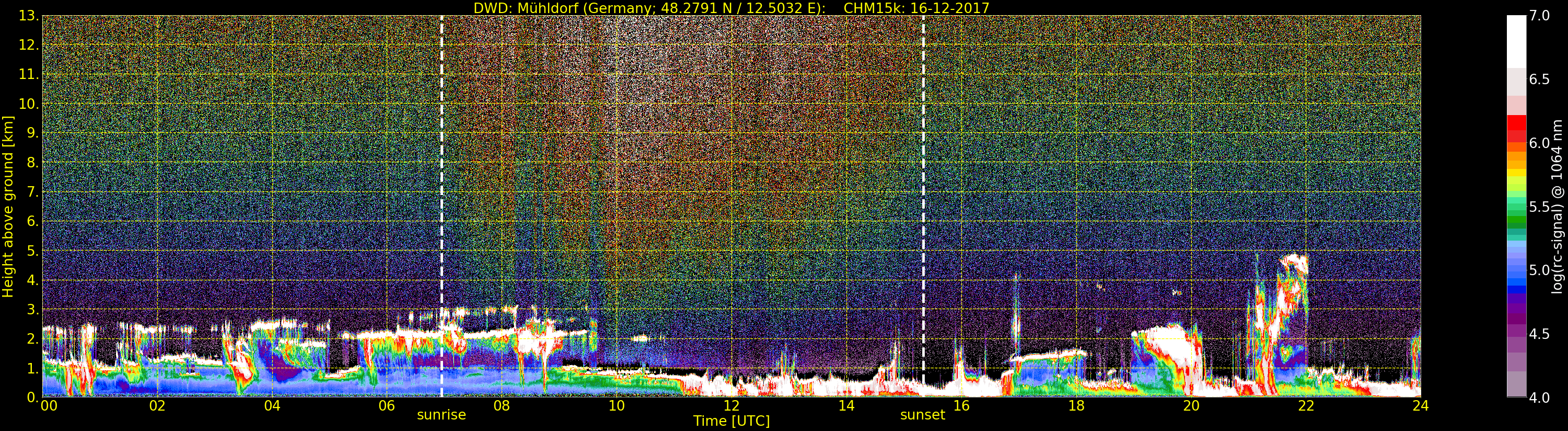1568x431 pixels.
Task: Click time axis tick "12"
Action: 731,406
